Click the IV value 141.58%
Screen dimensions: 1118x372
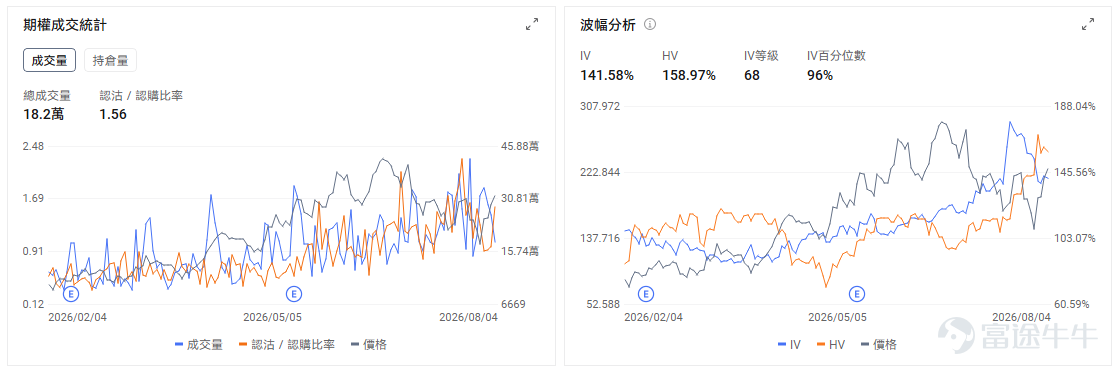coord(607,76)
